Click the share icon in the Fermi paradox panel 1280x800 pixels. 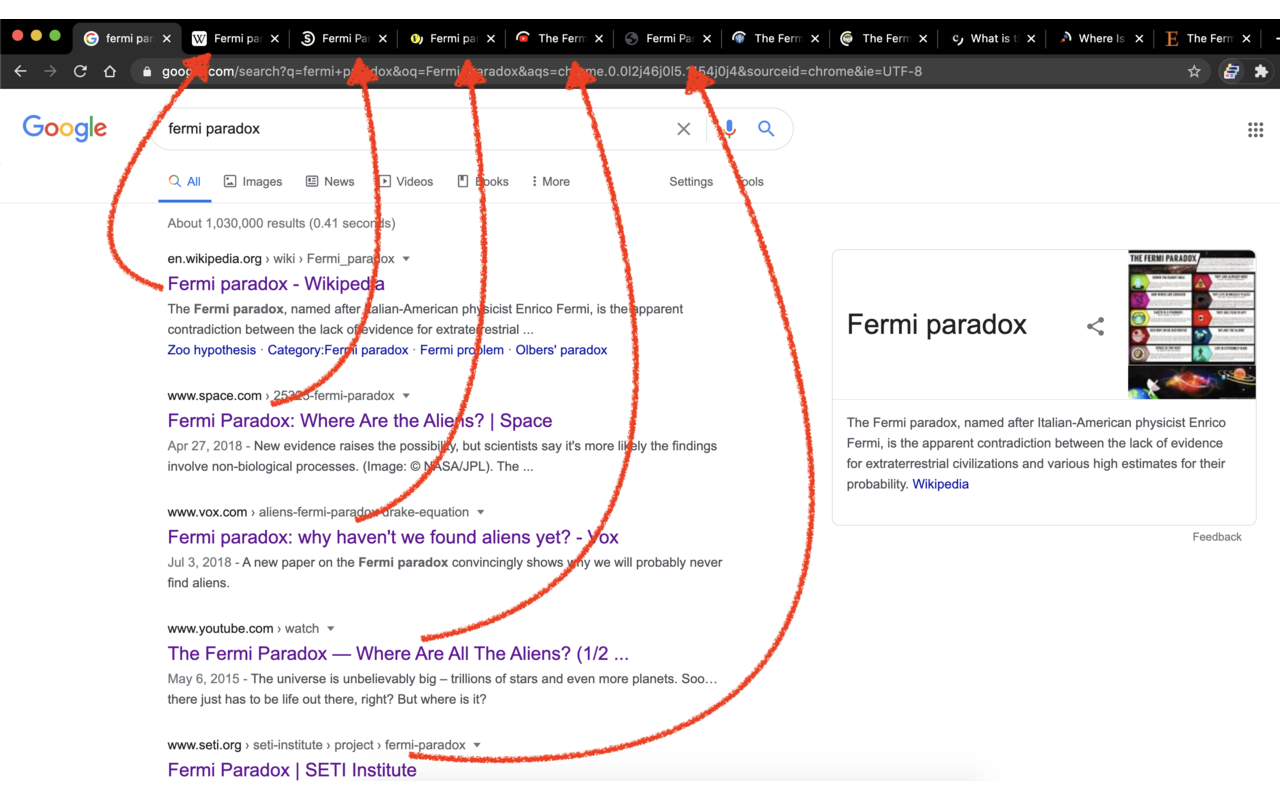(x=1095, y=326)
